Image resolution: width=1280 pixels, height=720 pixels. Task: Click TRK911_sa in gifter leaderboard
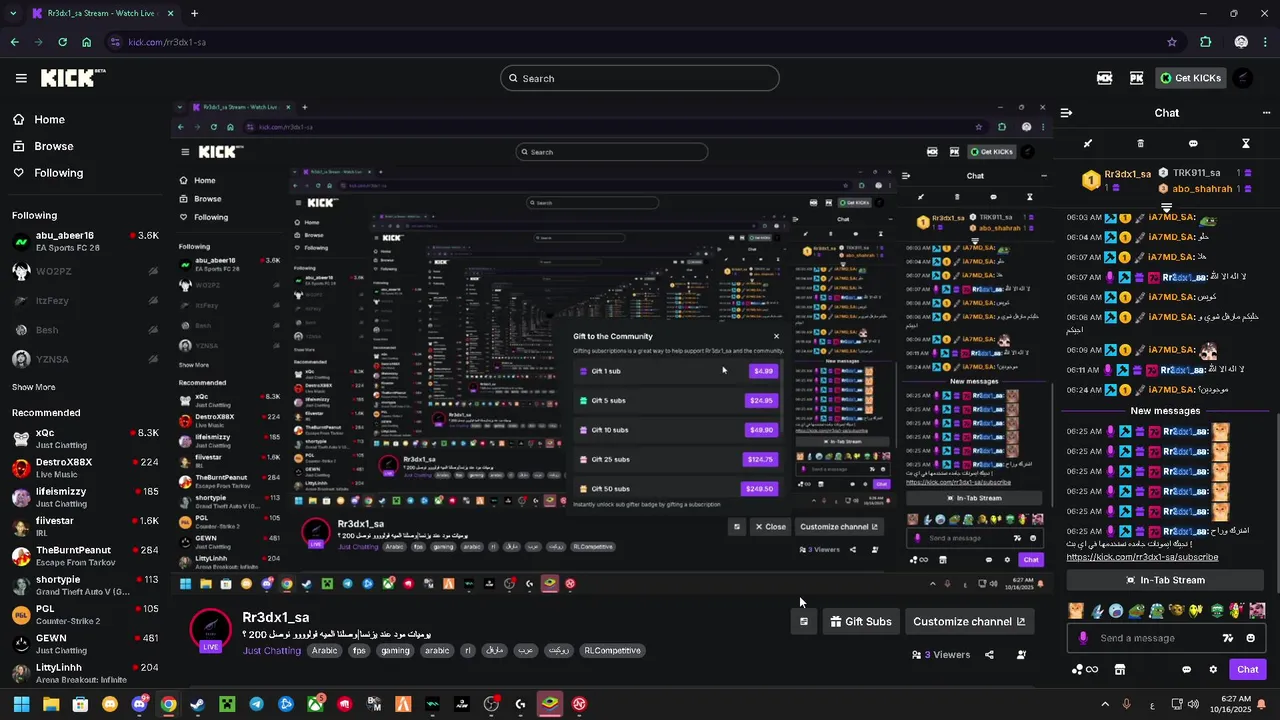tap(1195, 173)
